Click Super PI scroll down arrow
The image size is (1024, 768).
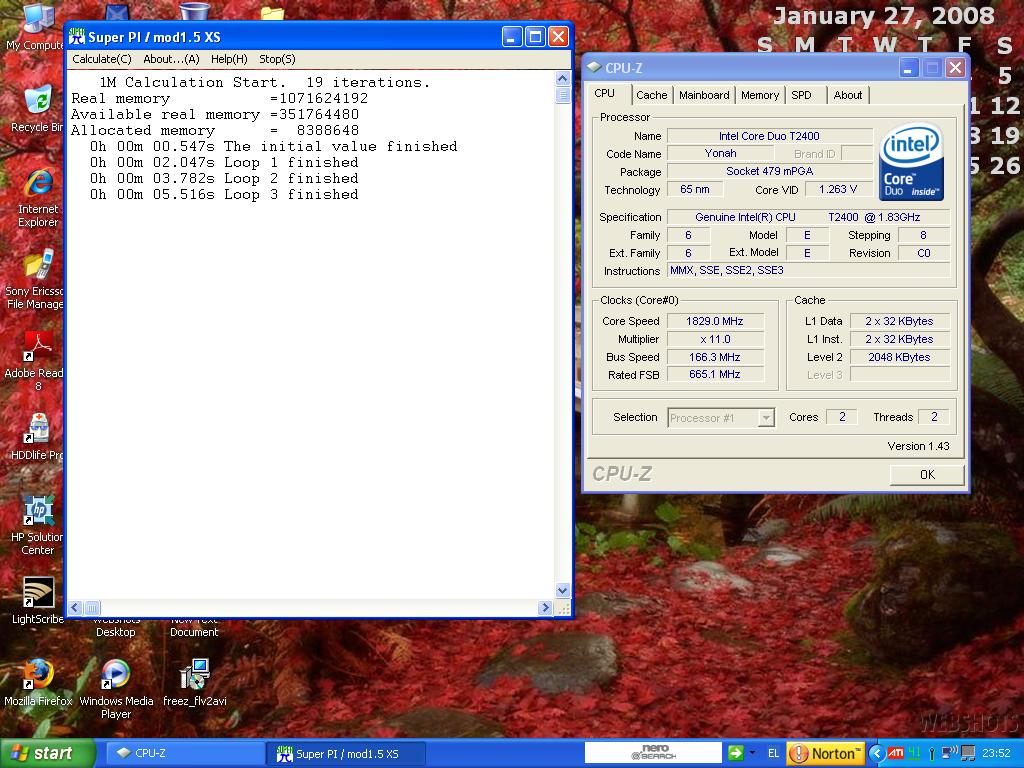click(562, 590)
